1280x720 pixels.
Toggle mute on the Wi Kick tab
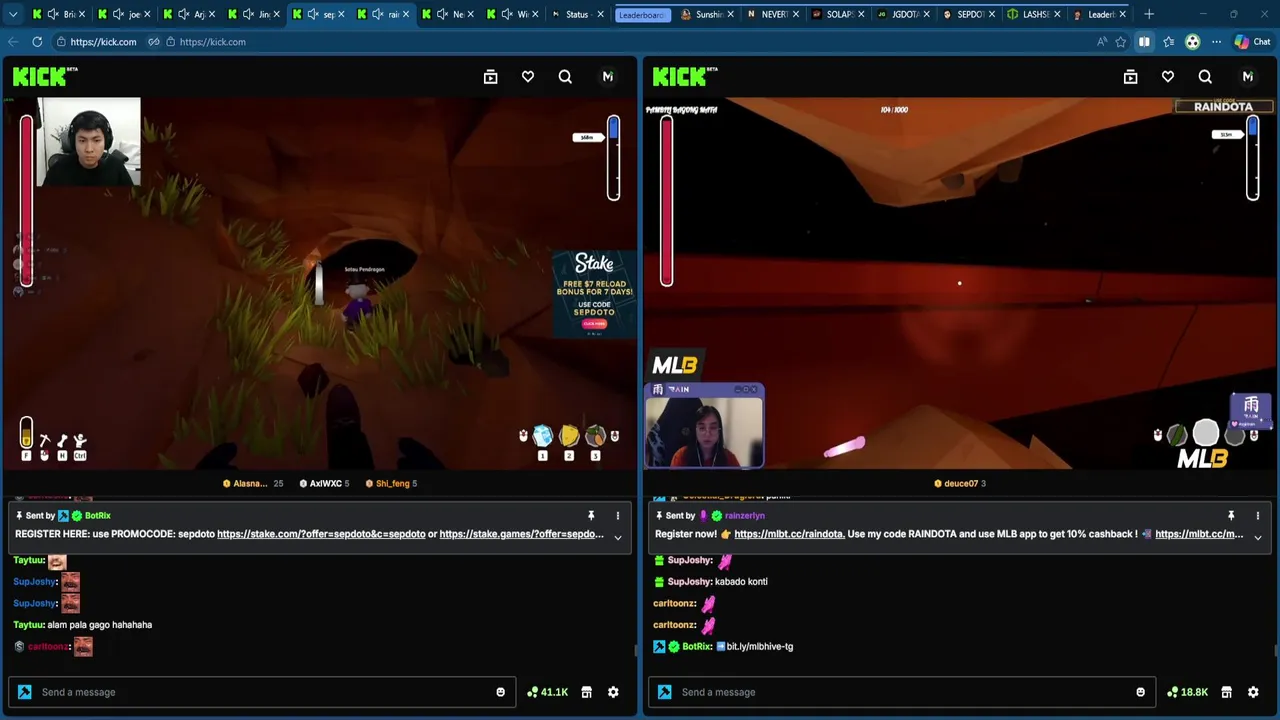508,14
